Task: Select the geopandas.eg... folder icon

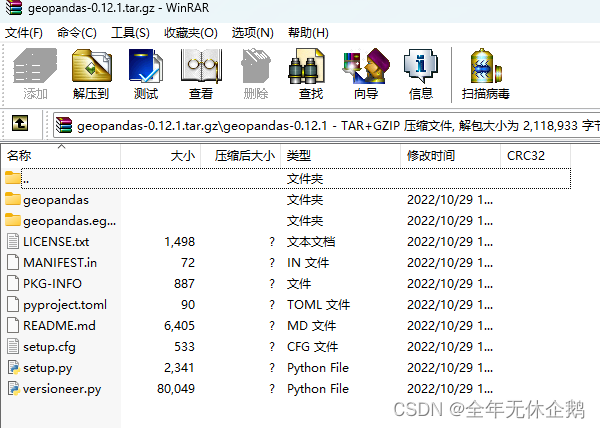Action: 13,220
